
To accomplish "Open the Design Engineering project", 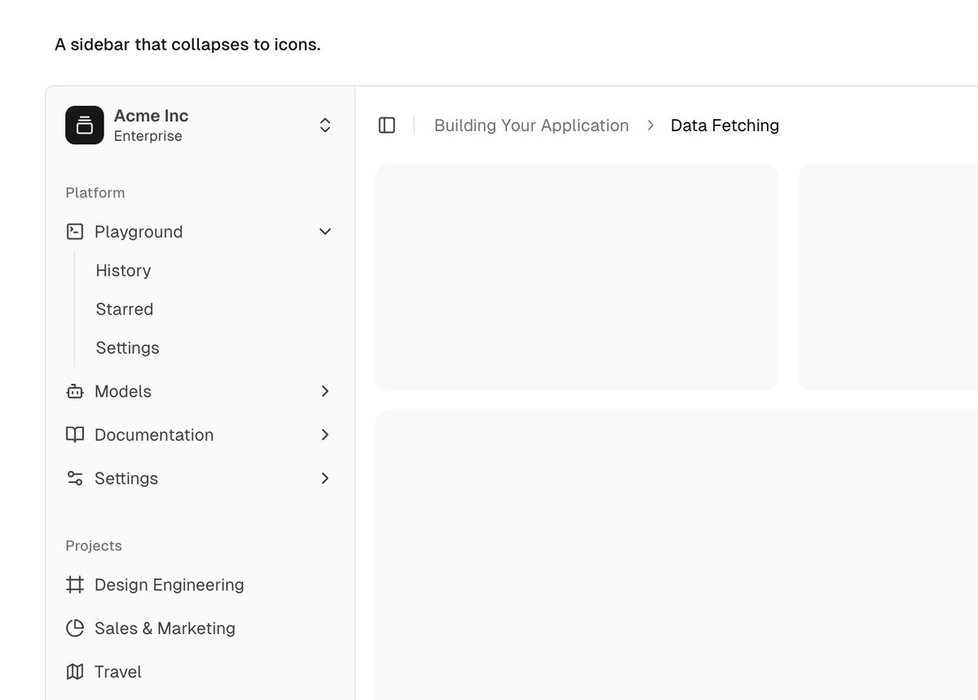I will pos(169,585).
